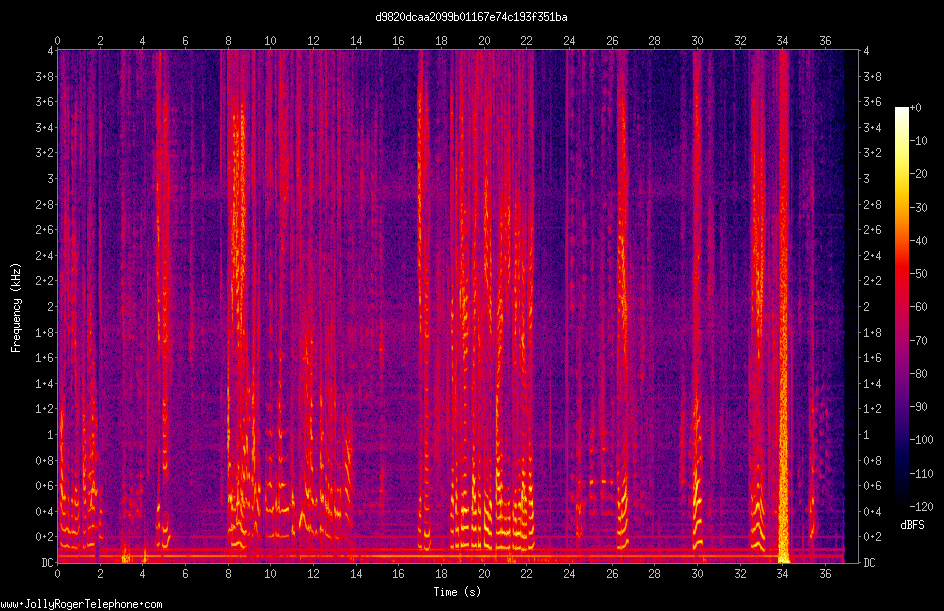Click the title d9820dcaa2099b01167e74c193f351ba
Image resolution: width=944 pixels, height=611 pixels.
(471, 17)
